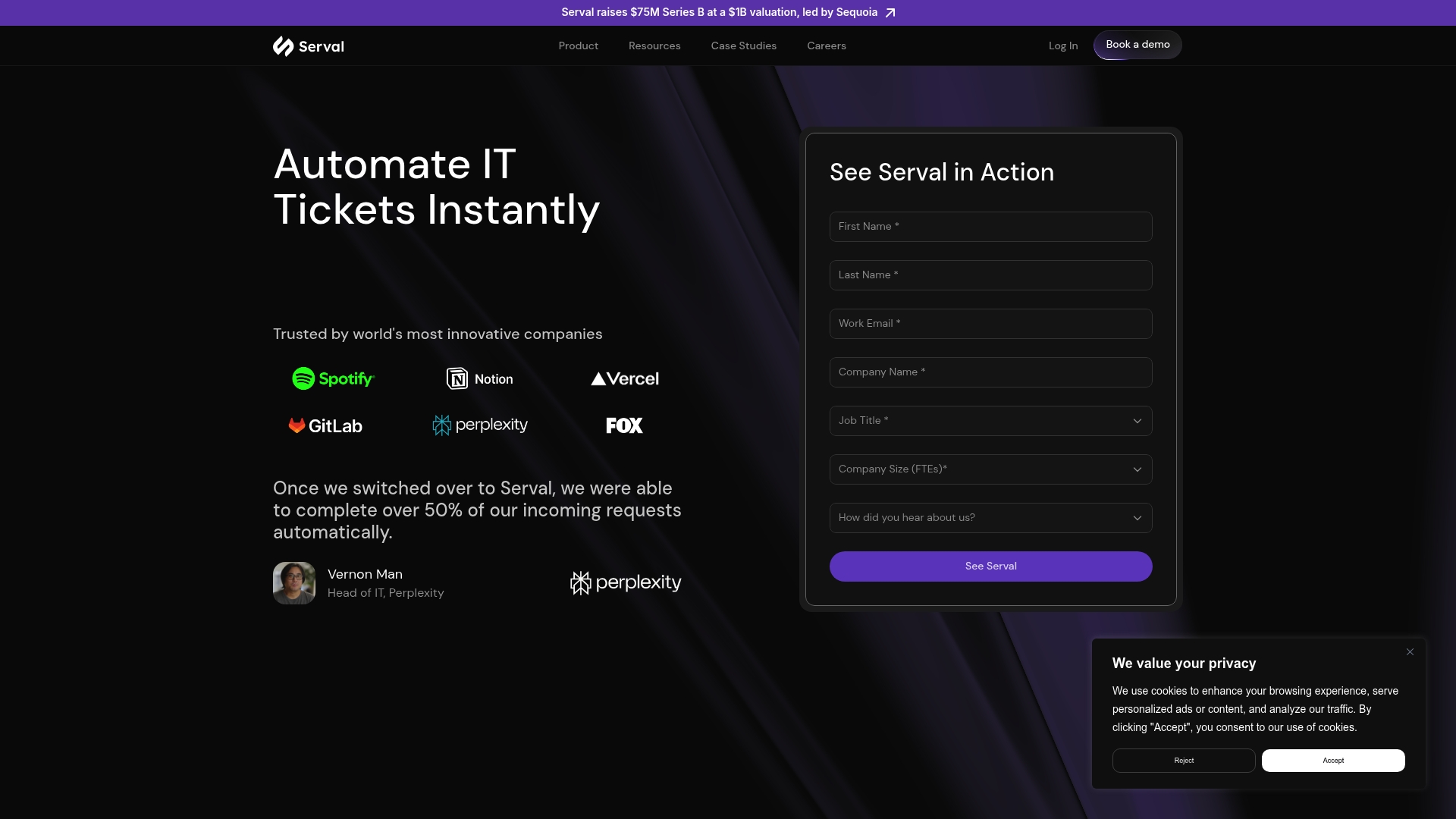Click the perplexity logo beside the Vernon Man testimonial

626,582
